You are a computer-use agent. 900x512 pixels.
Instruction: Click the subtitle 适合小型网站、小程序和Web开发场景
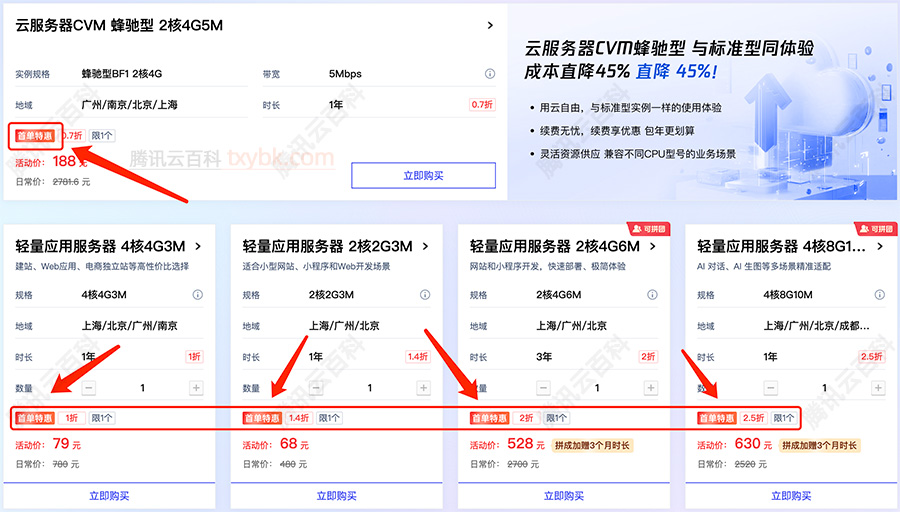click(316, 266)
